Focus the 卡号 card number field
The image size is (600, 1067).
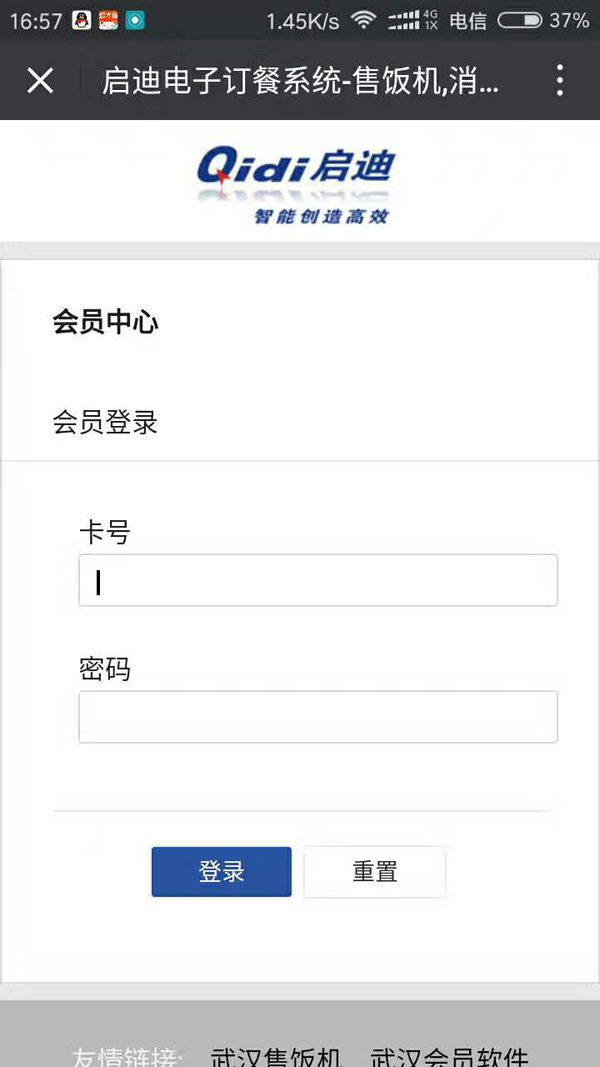318,580
